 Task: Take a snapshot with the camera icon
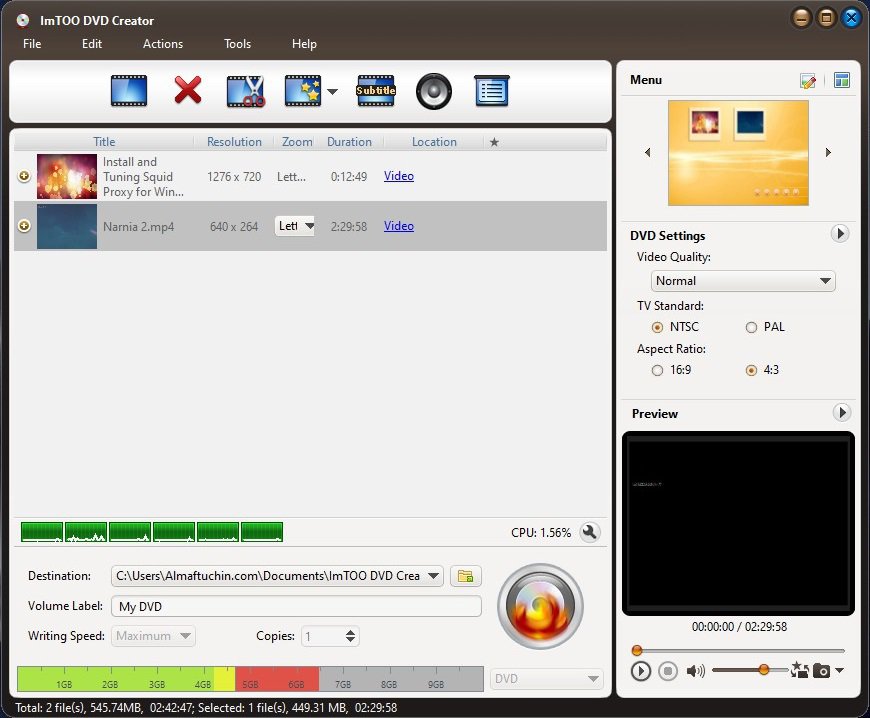click(822, 671)
